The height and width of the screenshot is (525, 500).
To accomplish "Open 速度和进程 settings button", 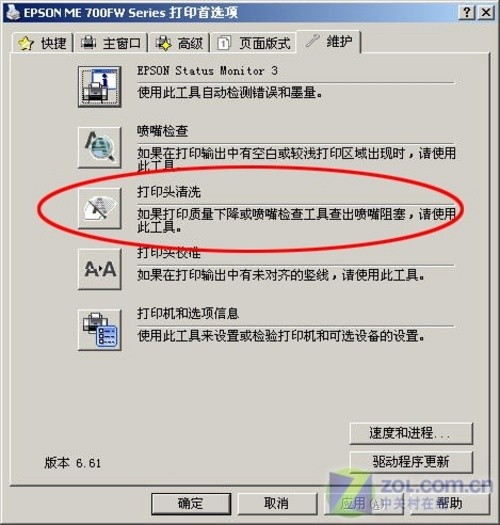I will tap(411, 434).
